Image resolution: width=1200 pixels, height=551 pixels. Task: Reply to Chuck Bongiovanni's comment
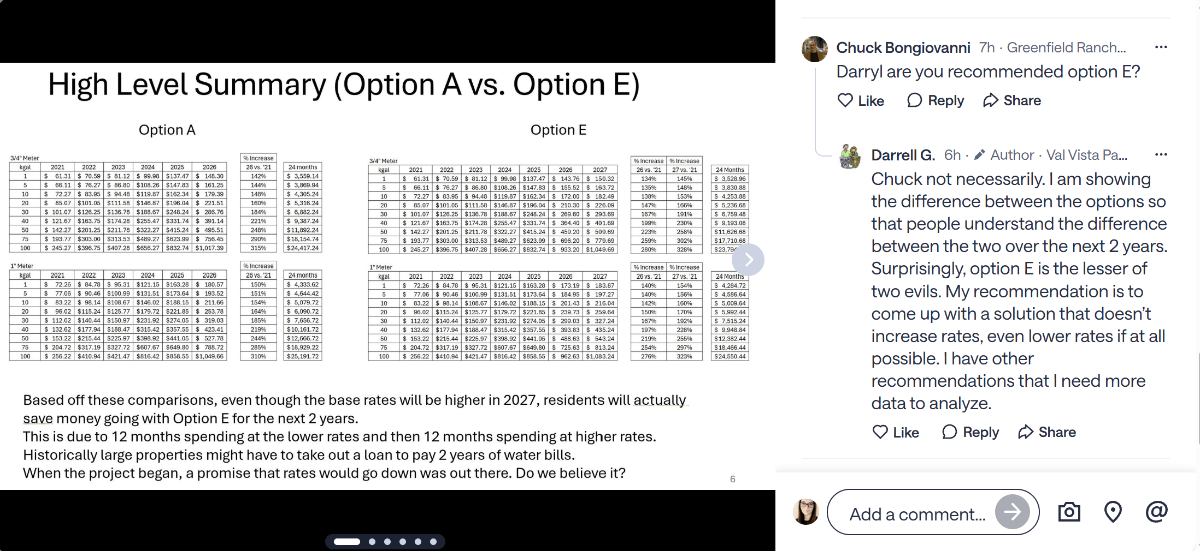[x=935, y=100]
